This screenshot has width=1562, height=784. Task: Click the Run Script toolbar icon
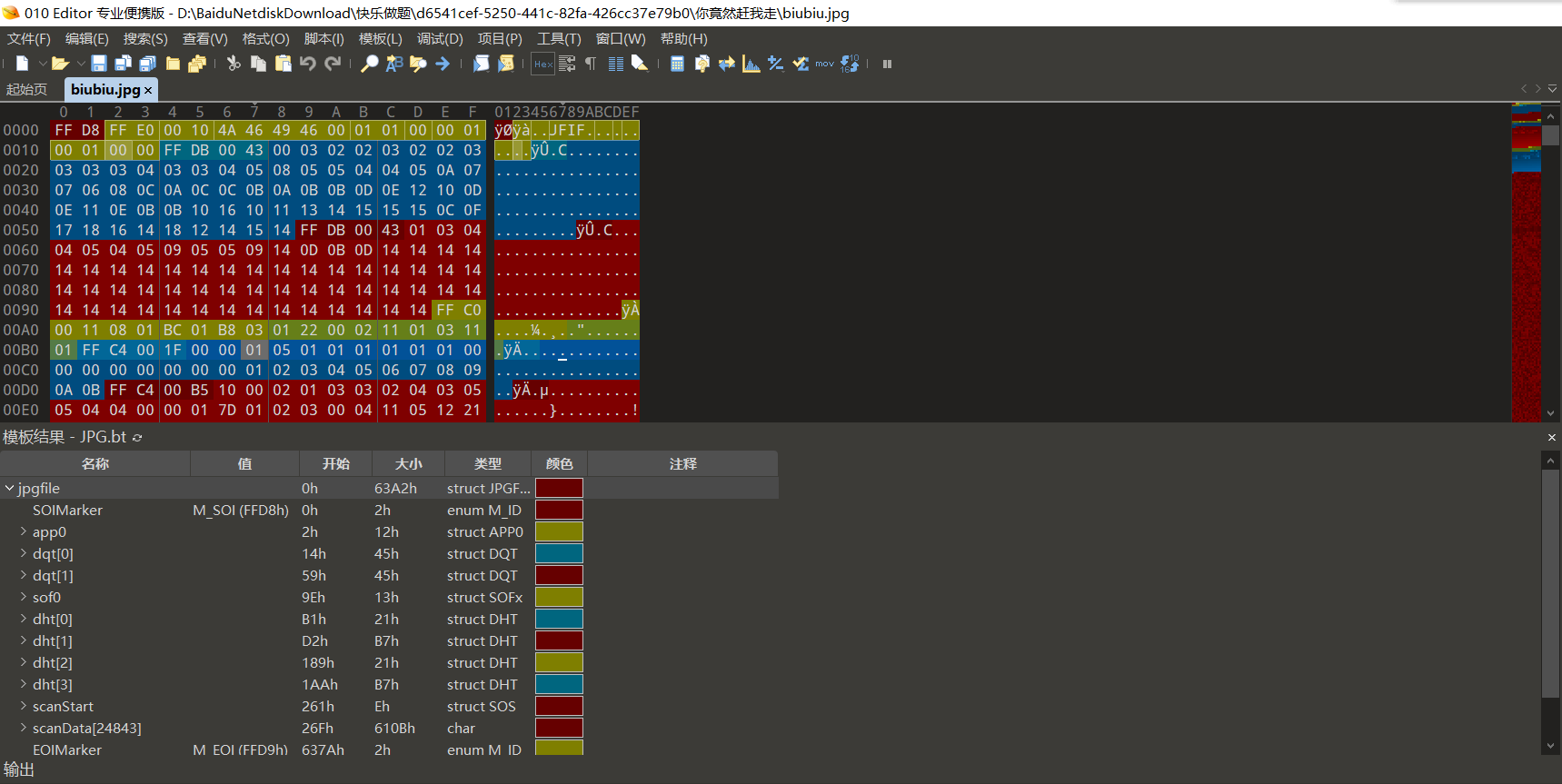point(482,64)
